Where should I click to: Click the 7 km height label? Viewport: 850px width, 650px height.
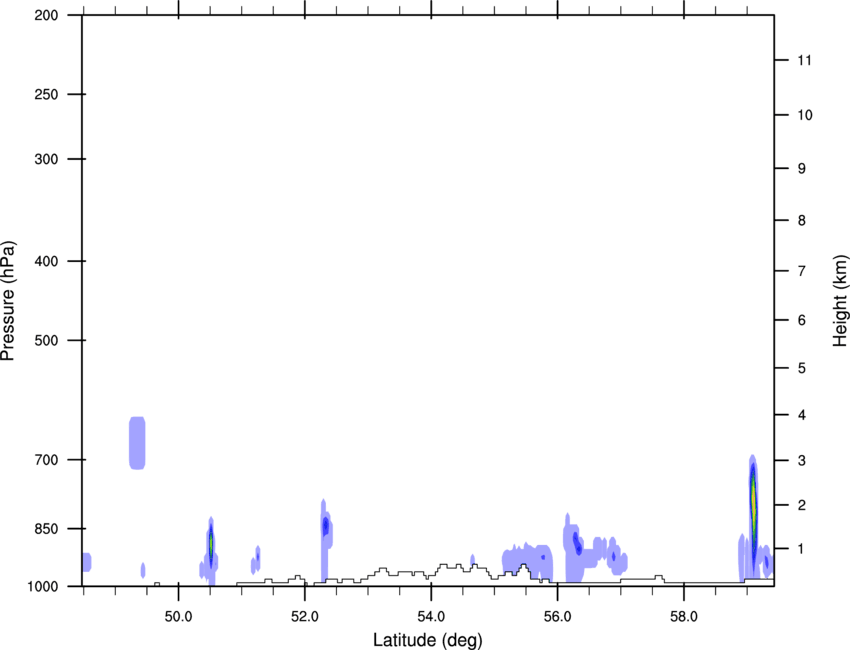[x=801, y=271]
